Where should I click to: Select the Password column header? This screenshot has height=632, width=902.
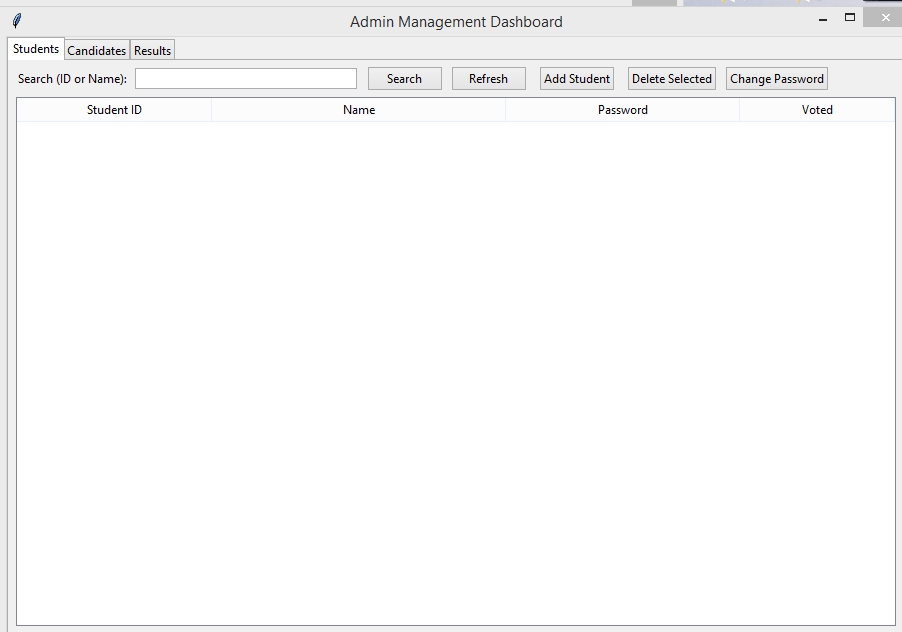pyautogui.click(x=623, y=110)
